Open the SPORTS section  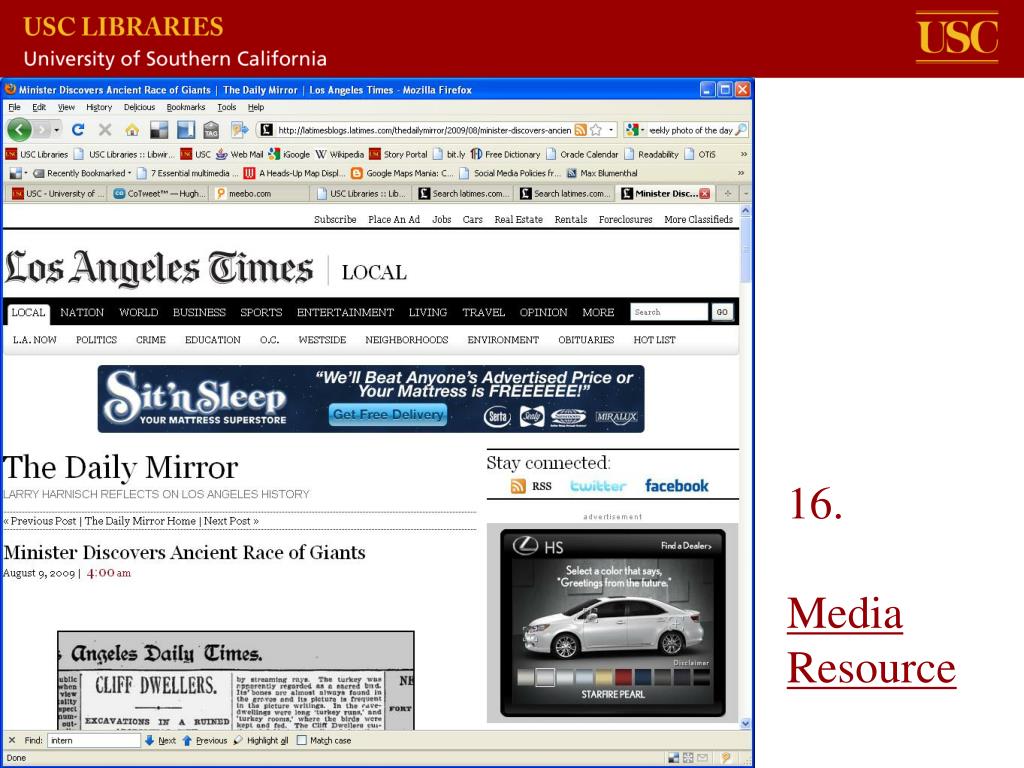click(x=261, y=312)
